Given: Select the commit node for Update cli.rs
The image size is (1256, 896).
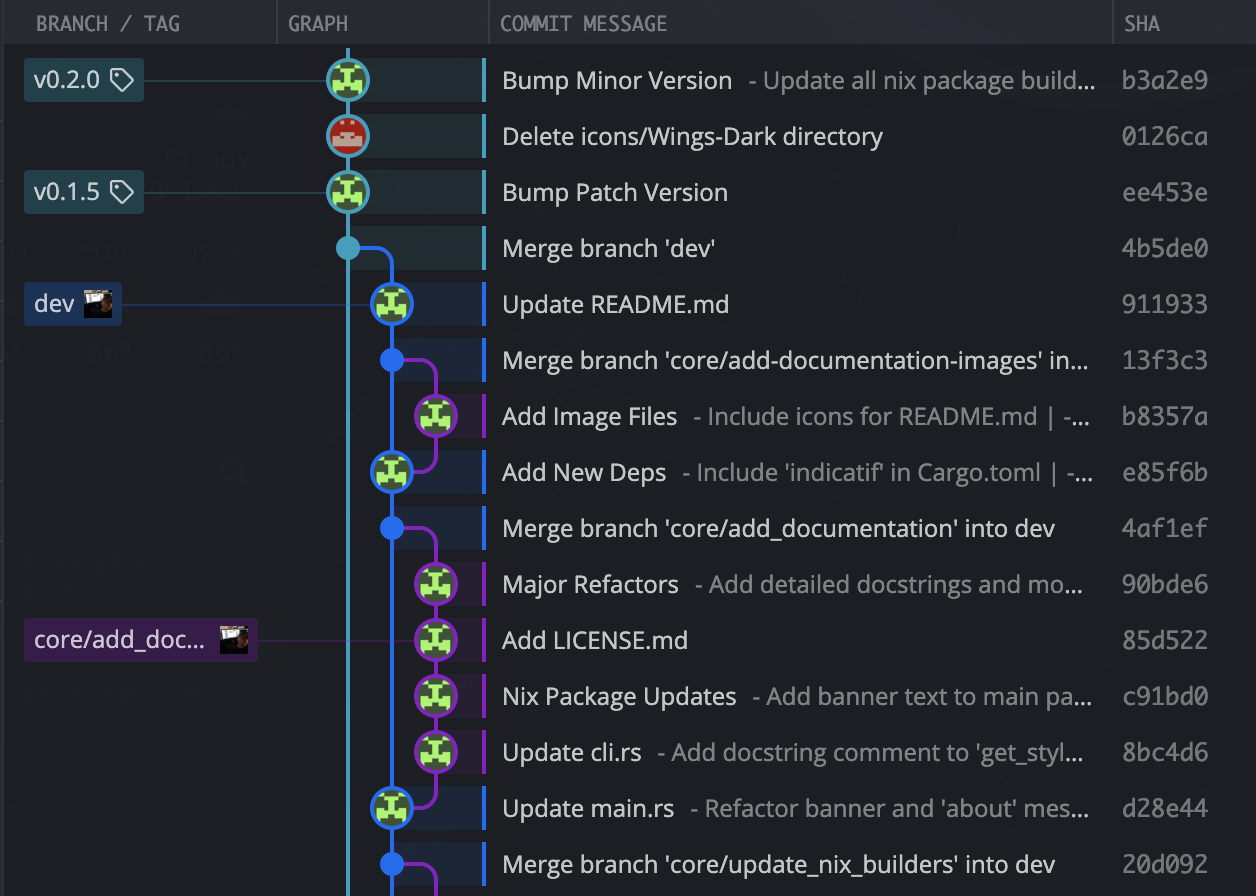Looking at the screenshot, I should [436, 751].
